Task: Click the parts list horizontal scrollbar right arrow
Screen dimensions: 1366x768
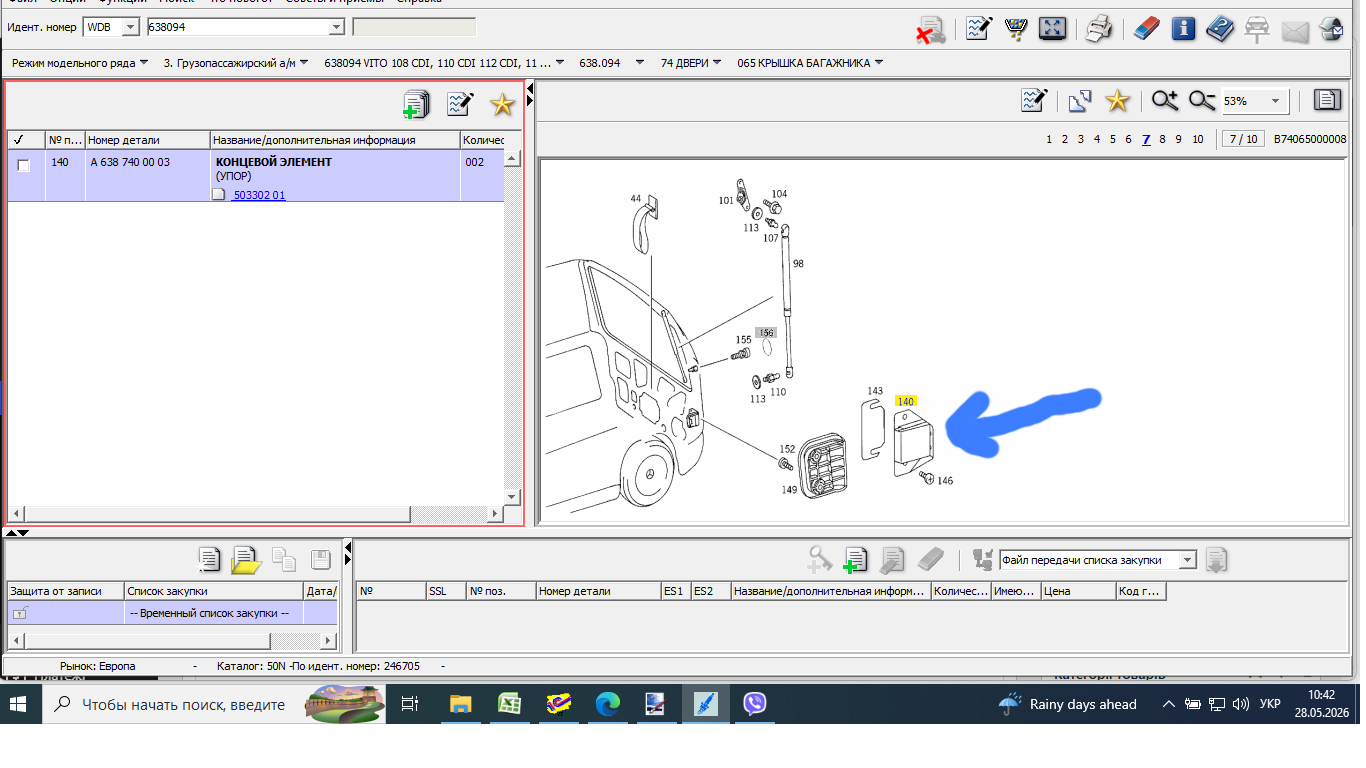Action: click(495, 514)
